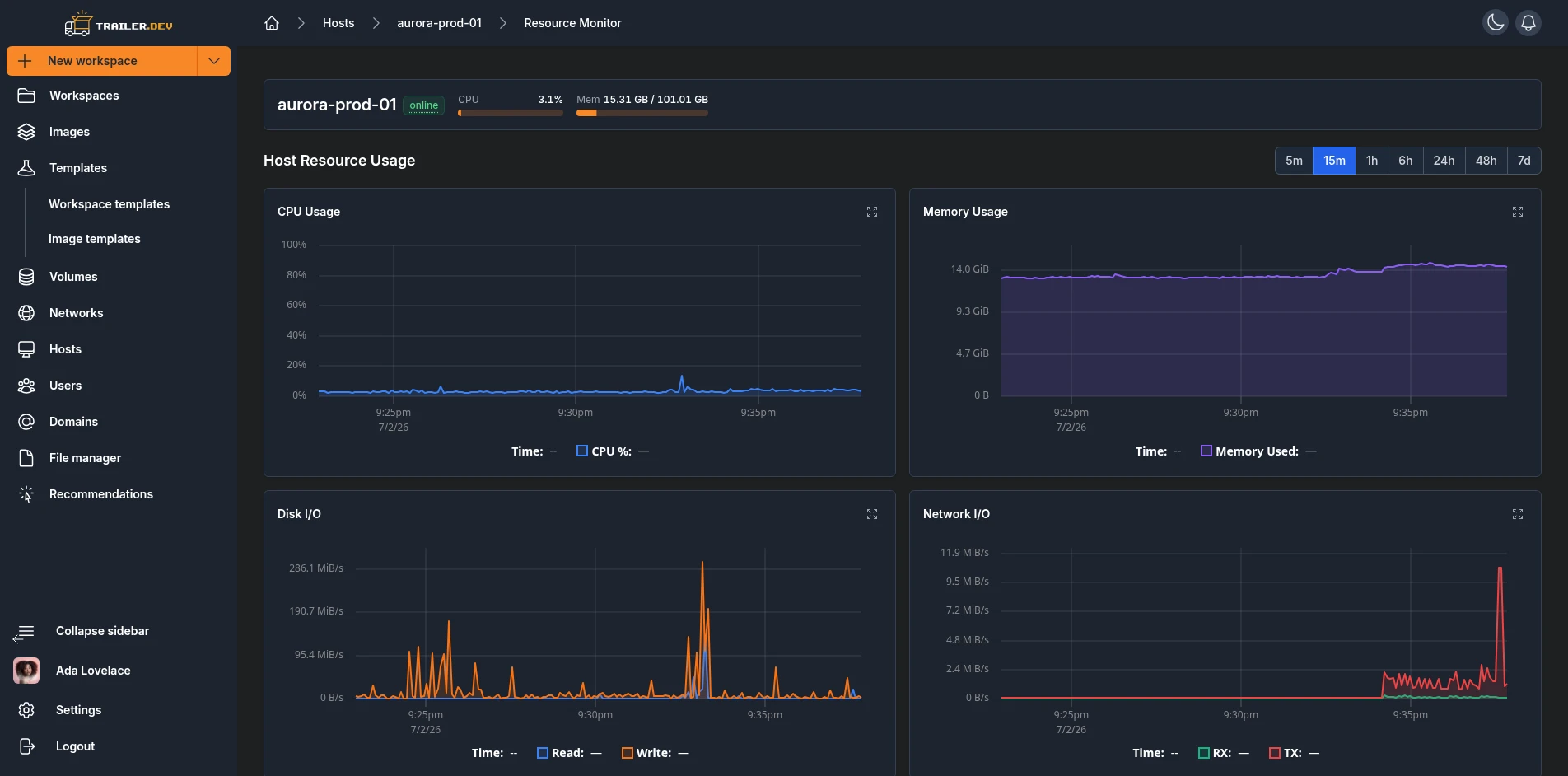Toggle CPU % legend swatch
The image size is (1568, 776).
click(x=582, y=451)
